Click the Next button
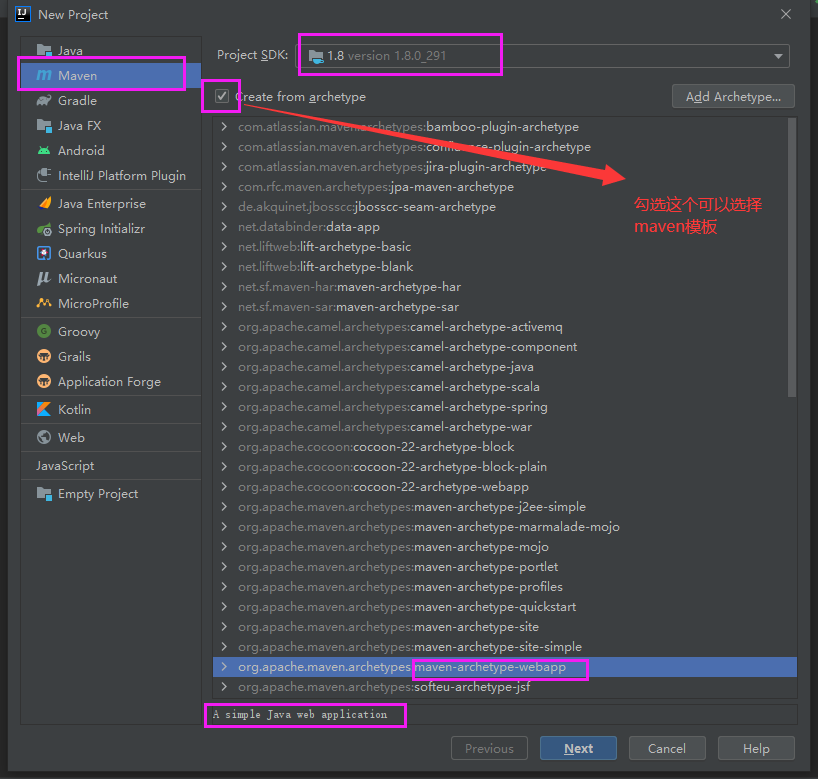This screenshot has height=779, width=818. click(x=578, y=748)
